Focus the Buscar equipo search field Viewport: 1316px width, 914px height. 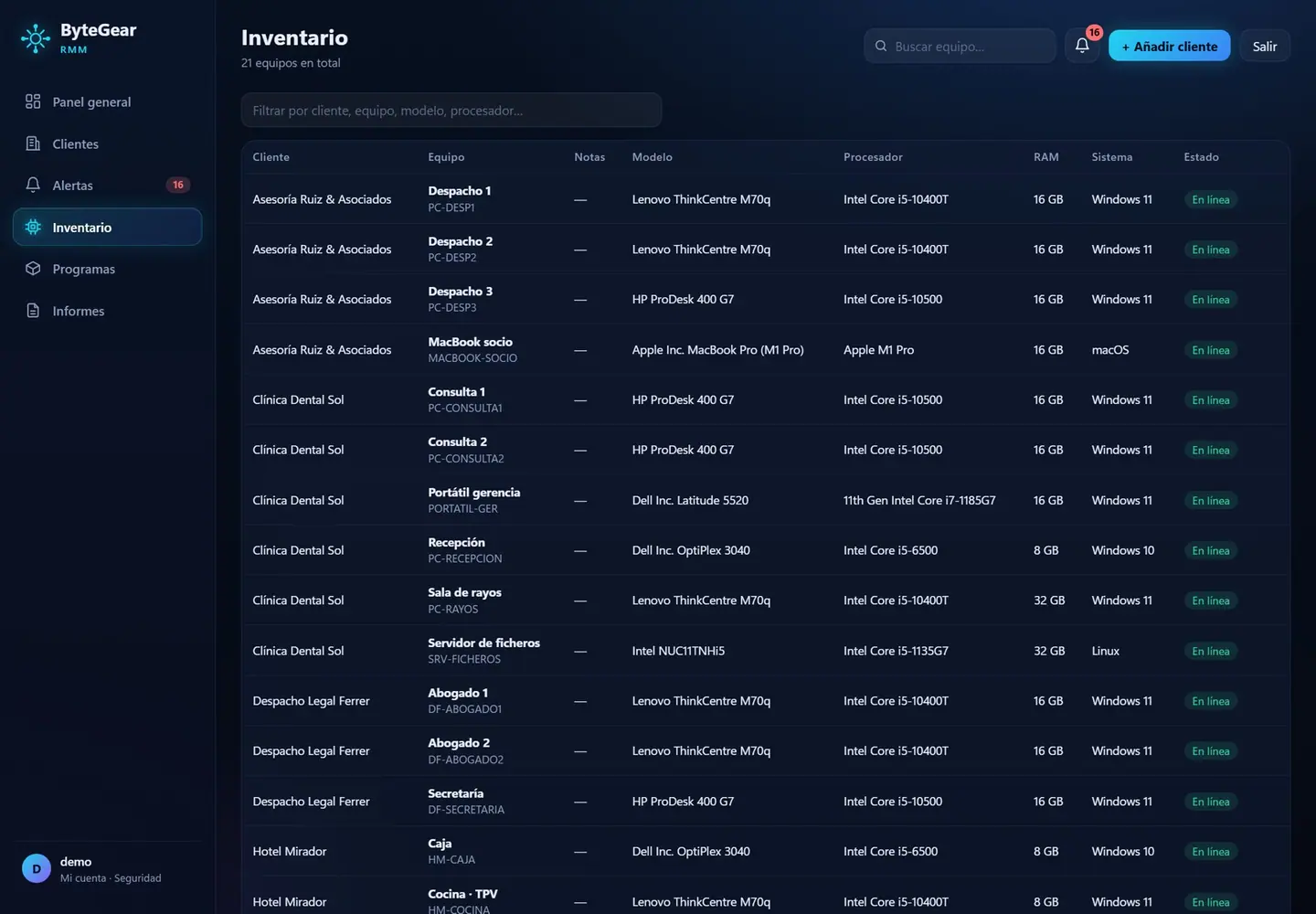click(960, 46)
